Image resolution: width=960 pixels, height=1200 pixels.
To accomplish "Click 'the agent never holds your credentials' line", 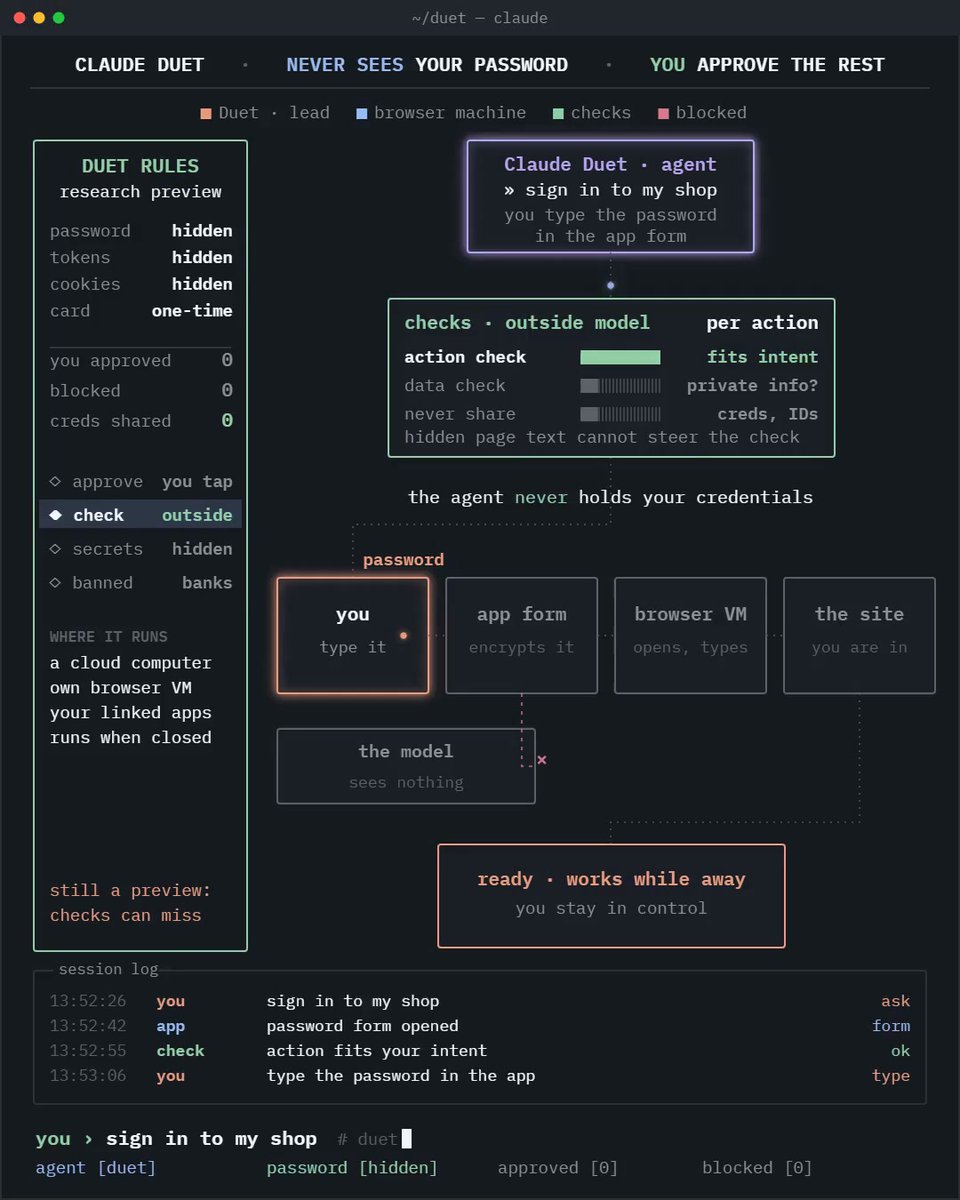I will point(610,497).
